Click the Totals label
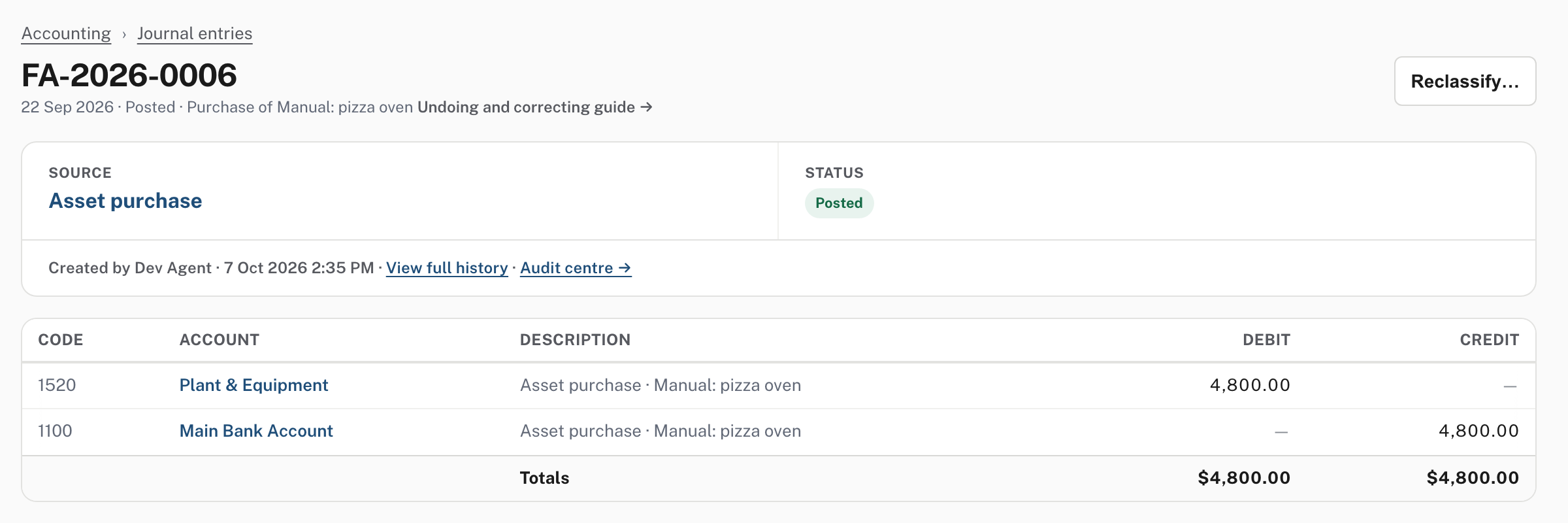Viewport: 1568px width, 523px height. click(x=544, y=478)
